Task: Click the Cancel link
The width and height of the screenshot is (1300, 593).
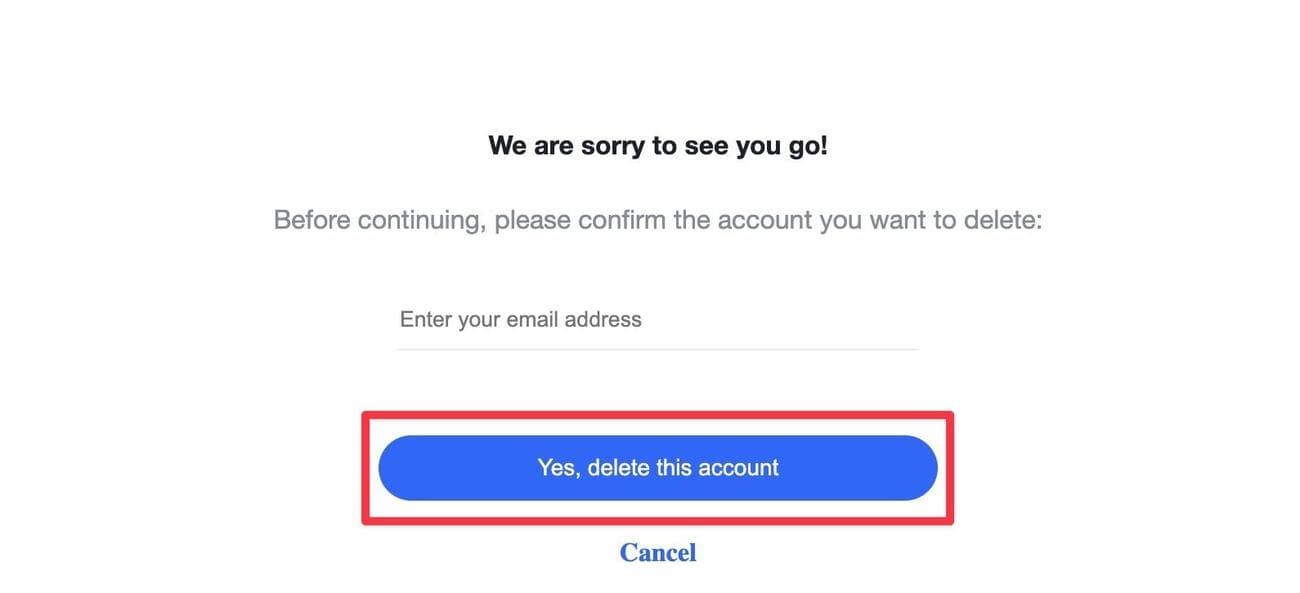Action: pos(657,552)
